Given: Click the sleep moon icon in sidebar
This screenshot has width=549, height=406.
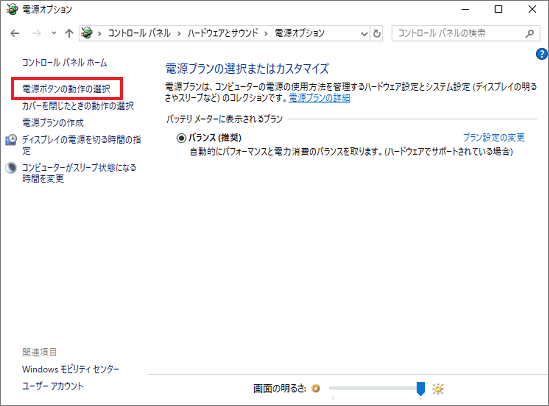Looking at the screenshot, I should pos(11,168).
